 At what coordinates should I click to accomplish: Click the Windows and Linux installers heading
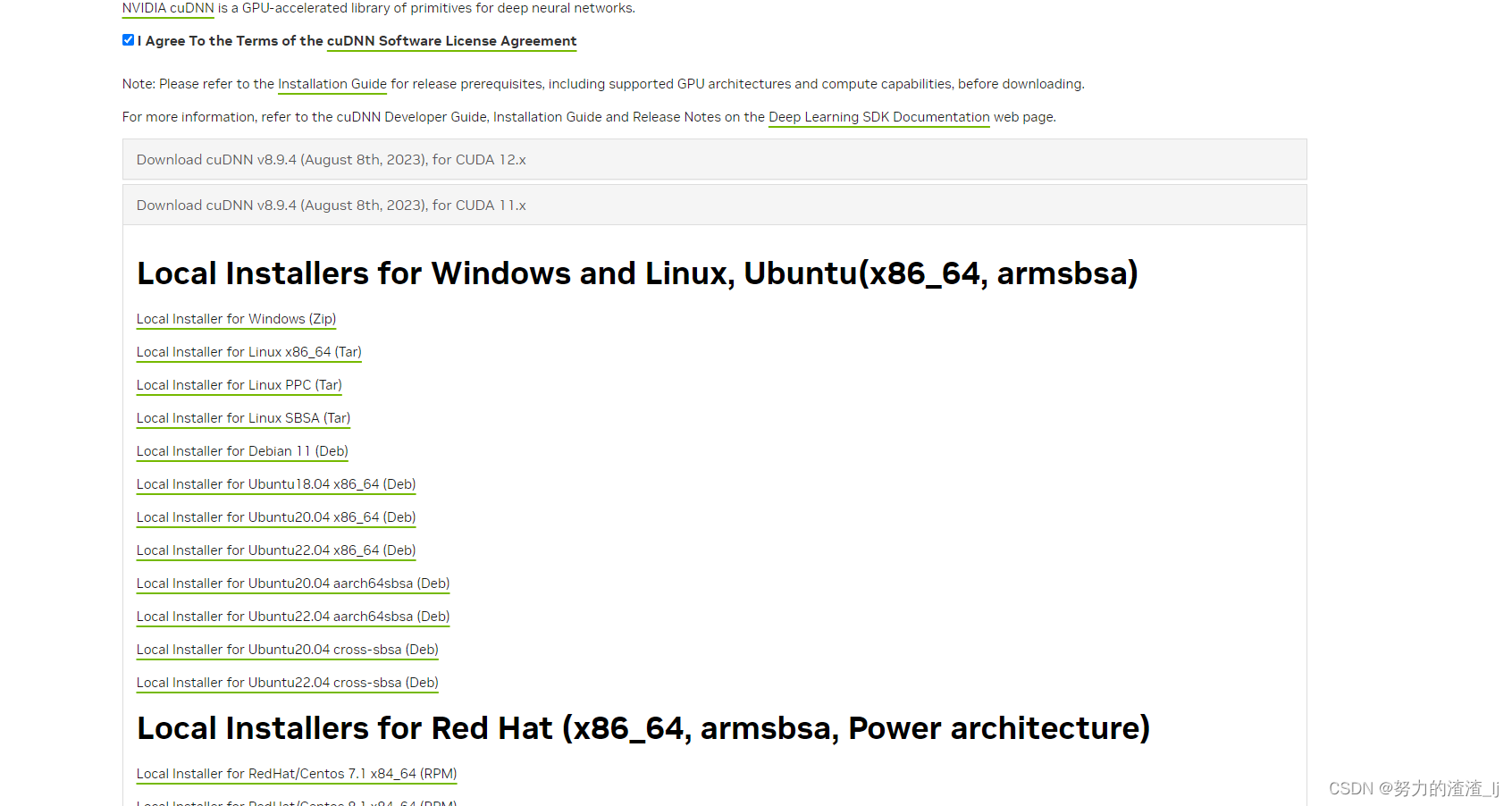(x=637, y=273)
